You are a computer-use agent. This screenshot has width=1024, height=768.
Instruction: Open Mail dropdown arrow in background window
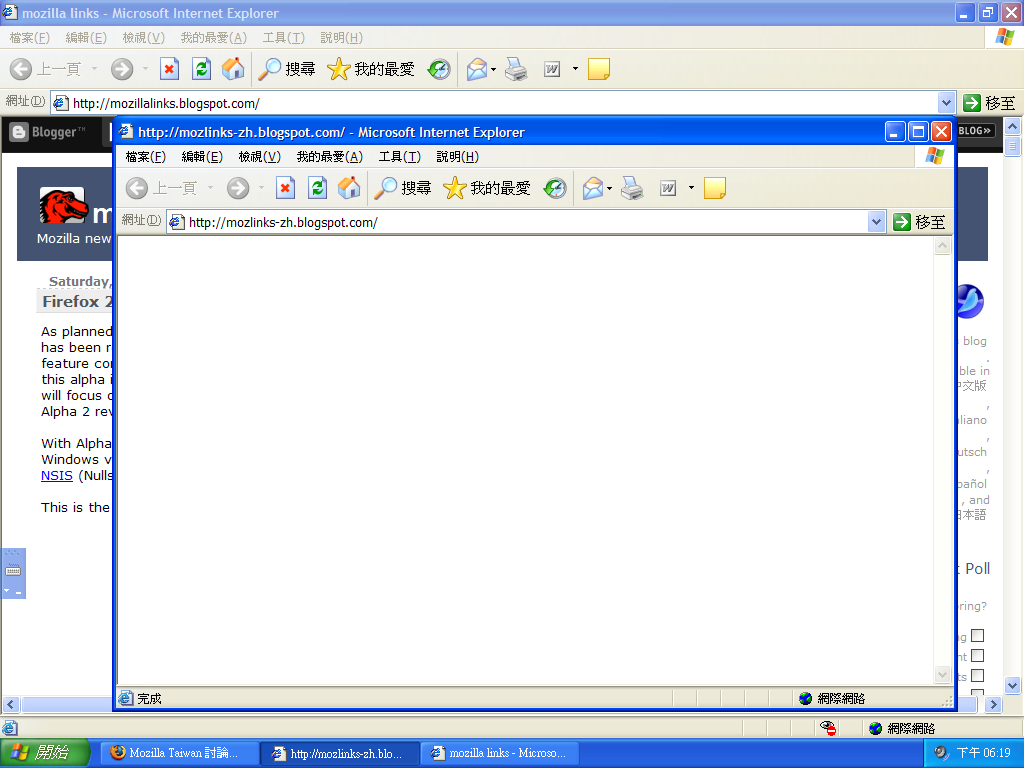tap(494, 69)
